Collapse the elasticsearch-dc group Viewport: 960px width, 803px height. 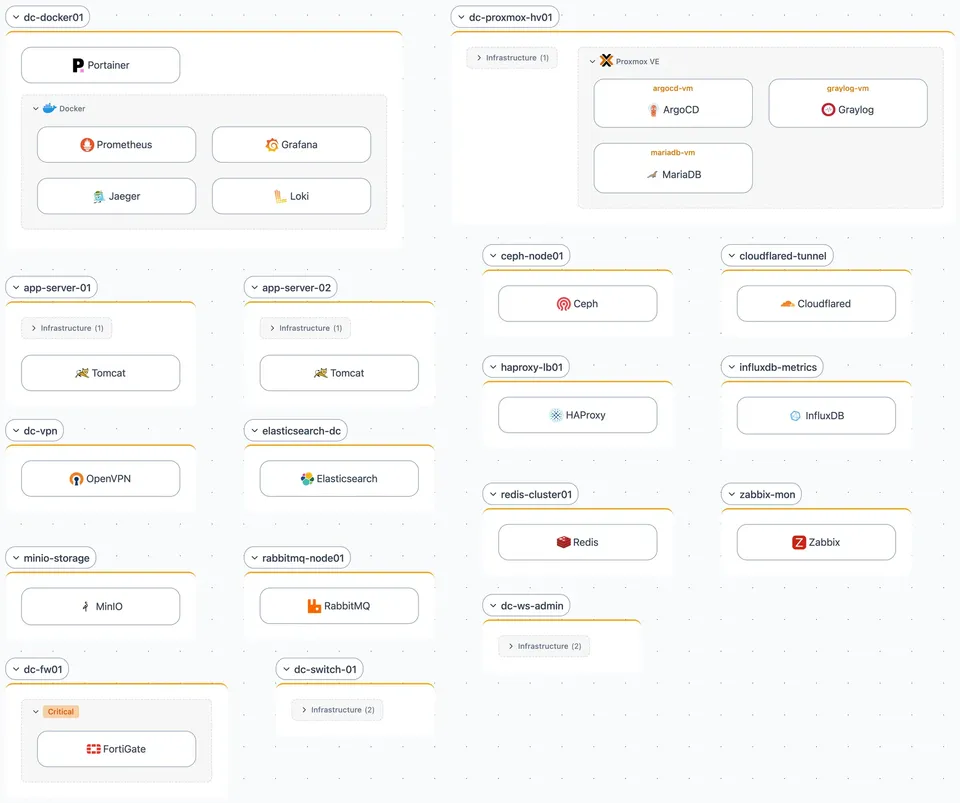pos(255,431)
